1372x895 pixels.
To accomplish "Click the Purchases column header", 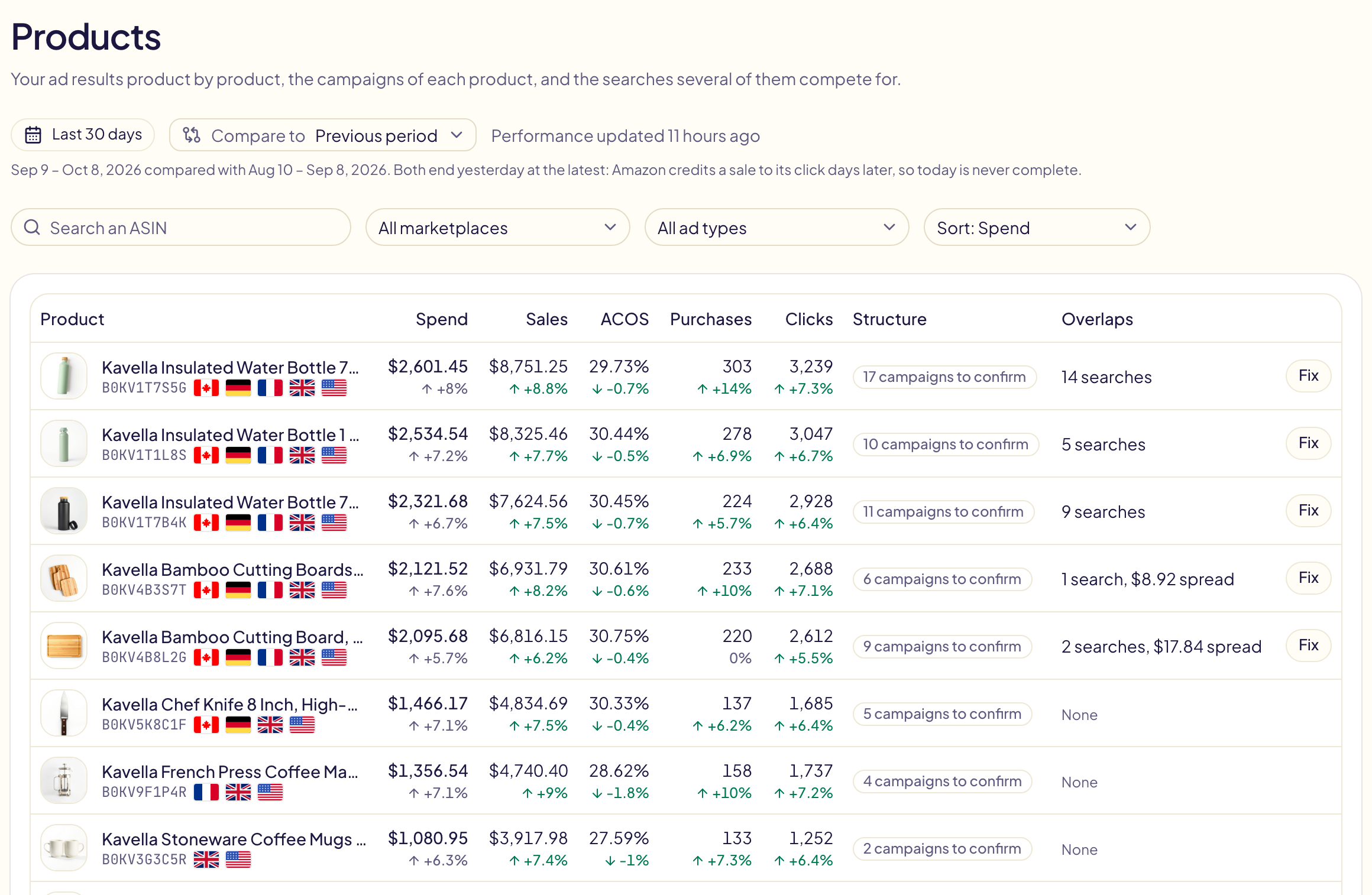I will coord(711,319).
